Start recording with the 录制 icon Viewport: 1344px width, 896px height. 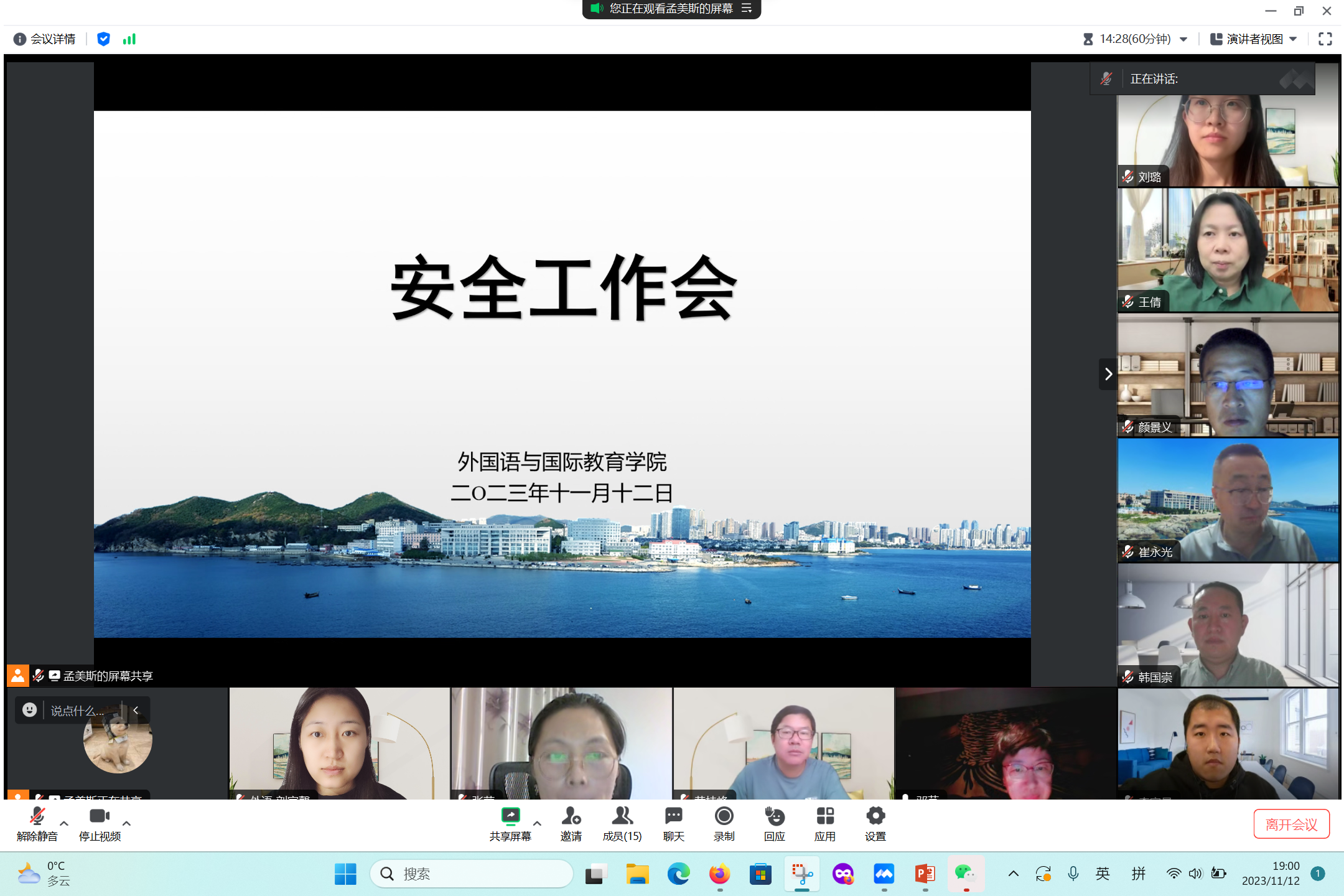724,816
